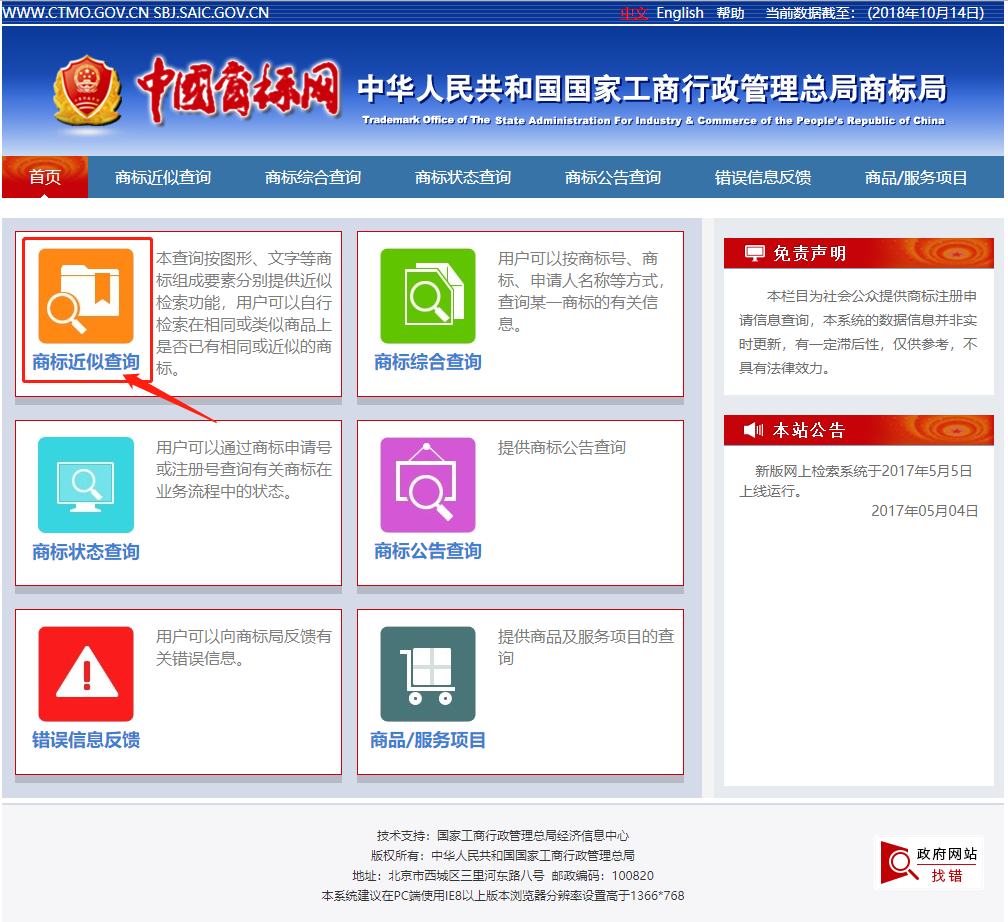This screenshot has width=1008, height=922.
Task: Click the orange 商标近似查询 folder-search icon
Action: [84, 295]
